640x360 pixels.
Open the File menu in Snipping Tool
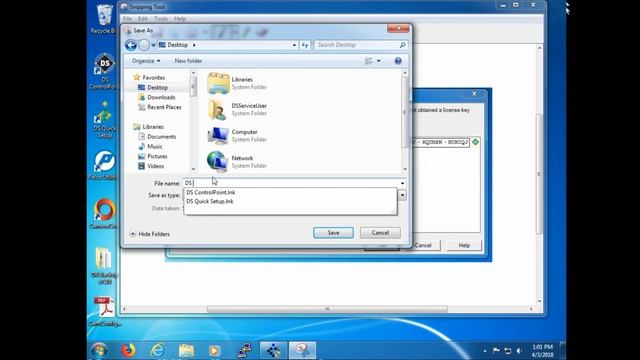tap(127, 19)
